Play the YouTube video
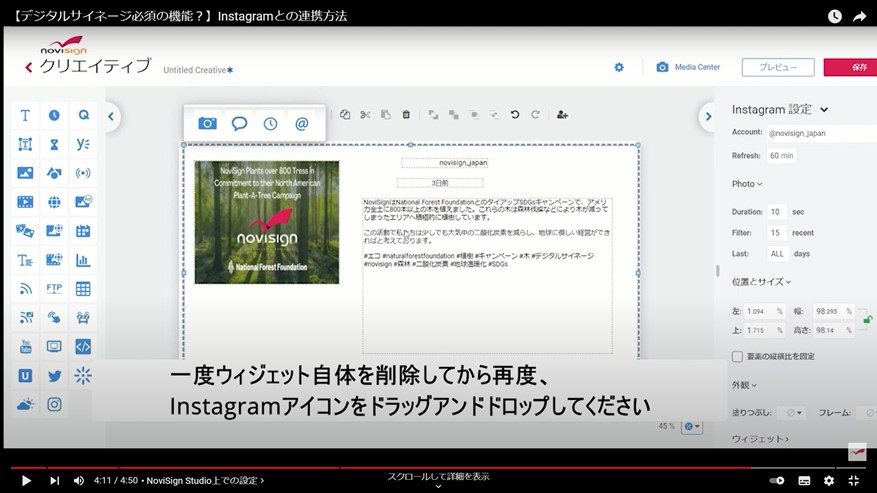This screenshot has height=493, width=877. (x=26, y=480)
